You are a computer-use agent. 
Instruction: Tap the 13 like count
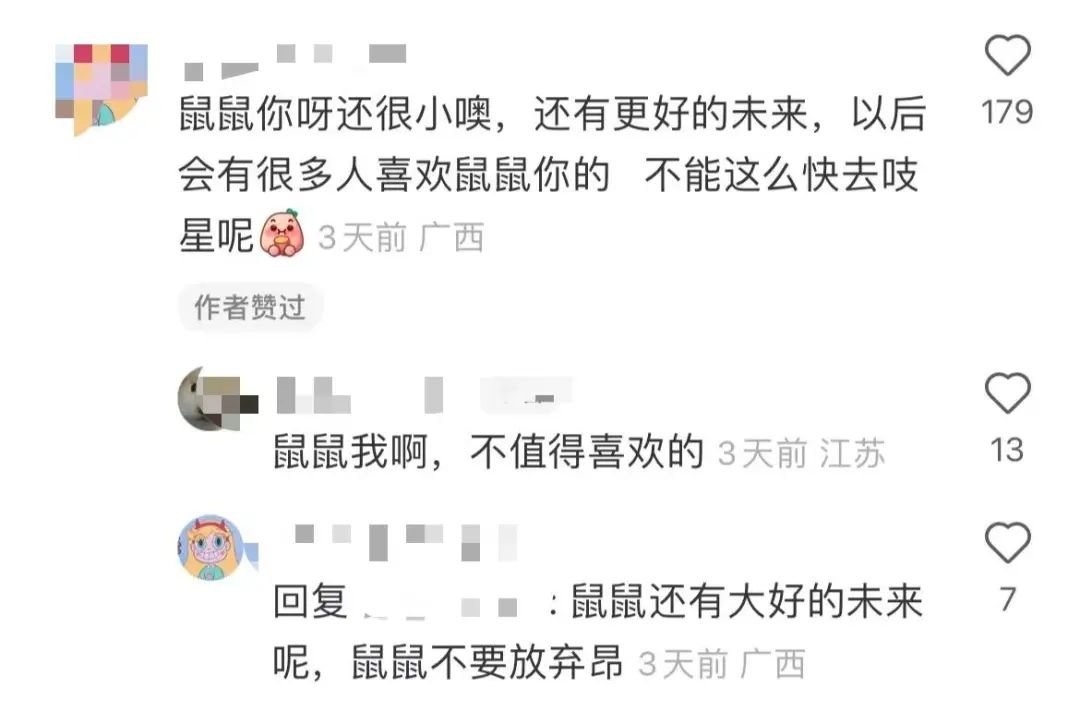[x=1007, y=450]
